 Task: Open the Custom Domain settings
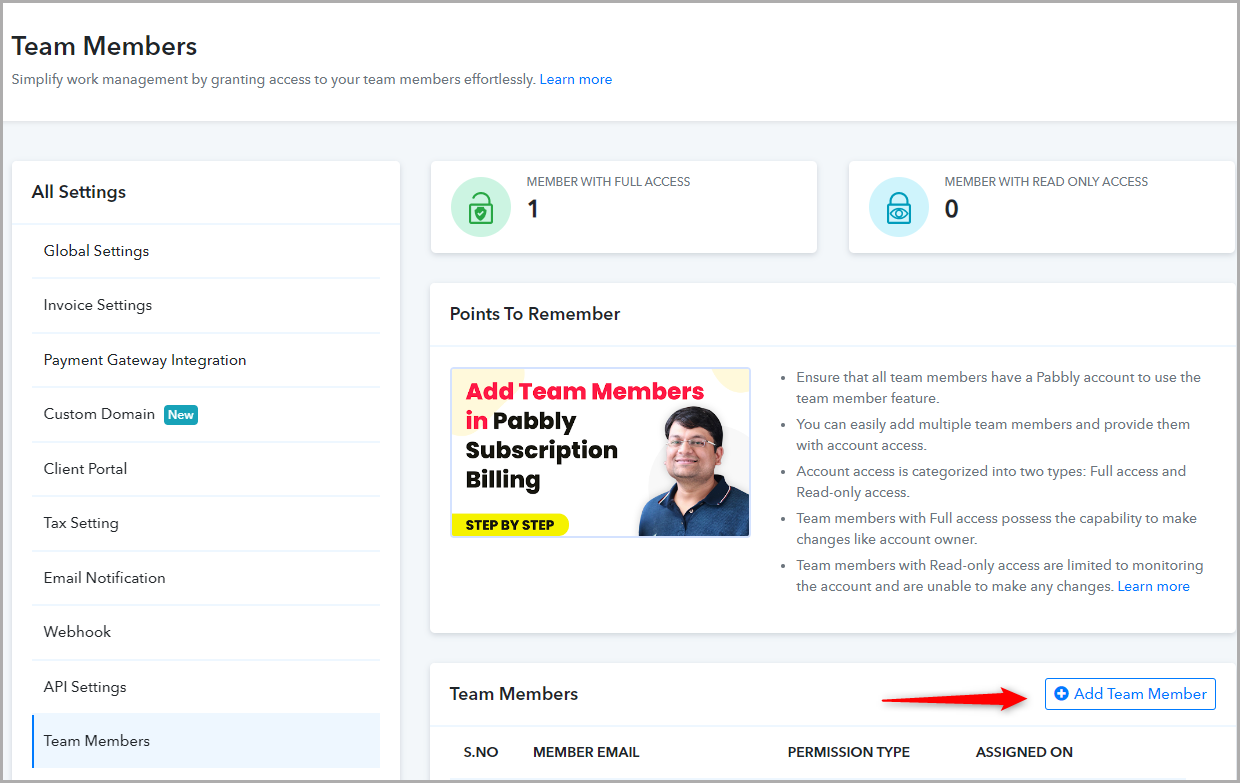[x=206, y=414]
